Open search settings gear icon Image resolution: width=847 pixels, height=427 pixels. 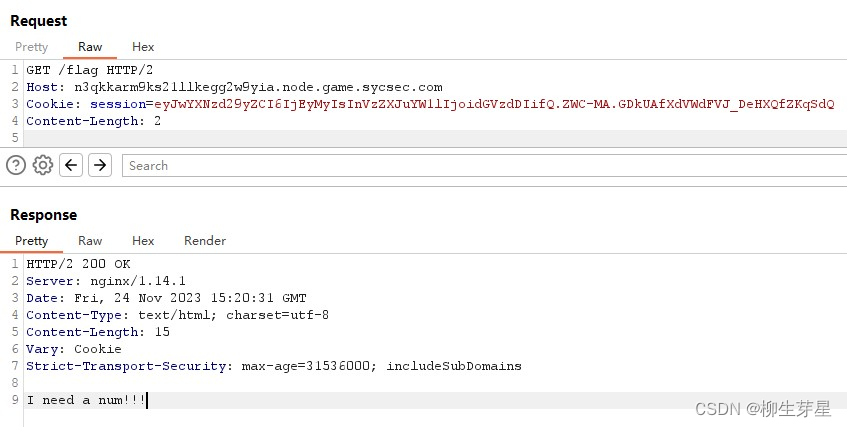coord(43,165)
